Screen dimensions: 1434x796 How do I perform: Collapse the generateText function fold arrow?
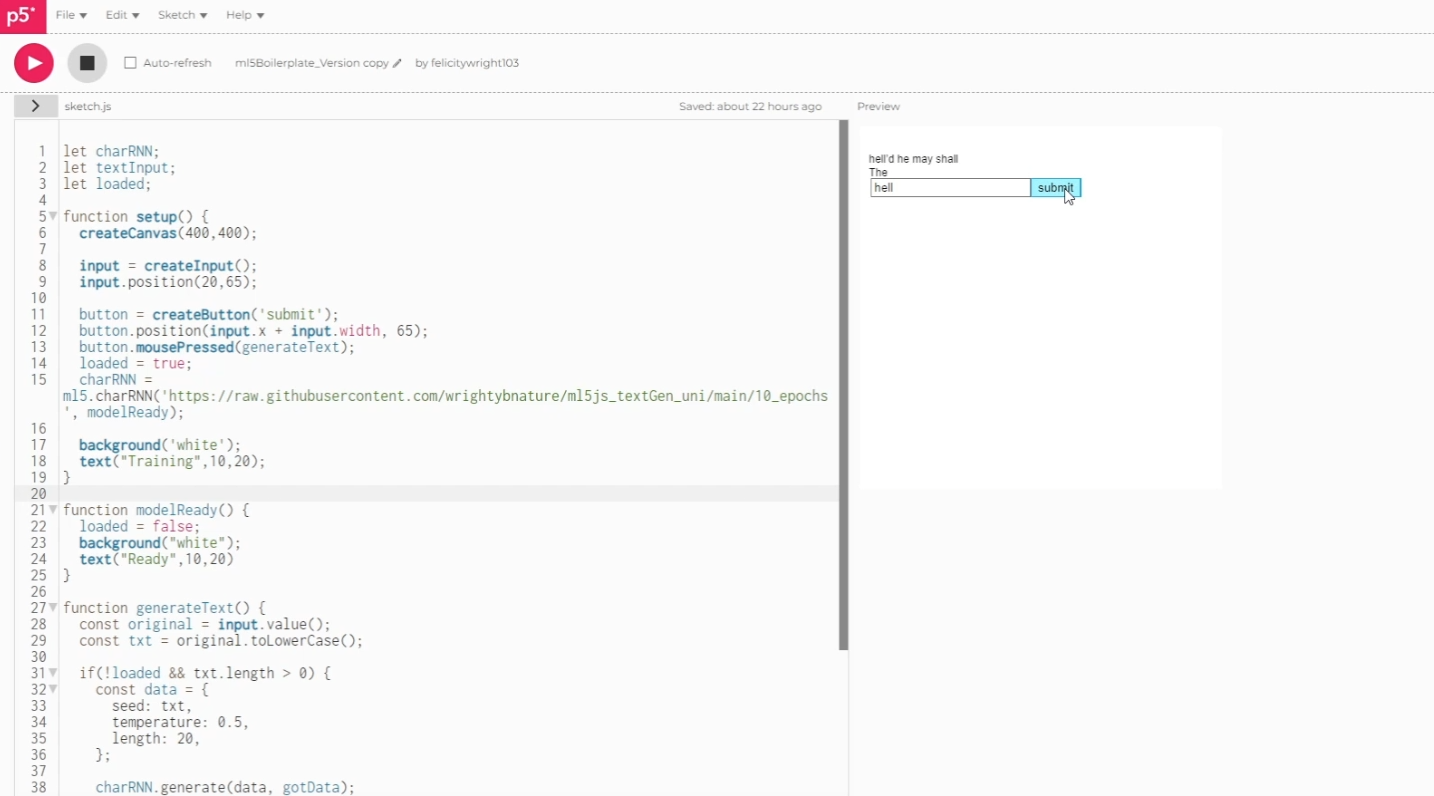click(x=53, y=608)
